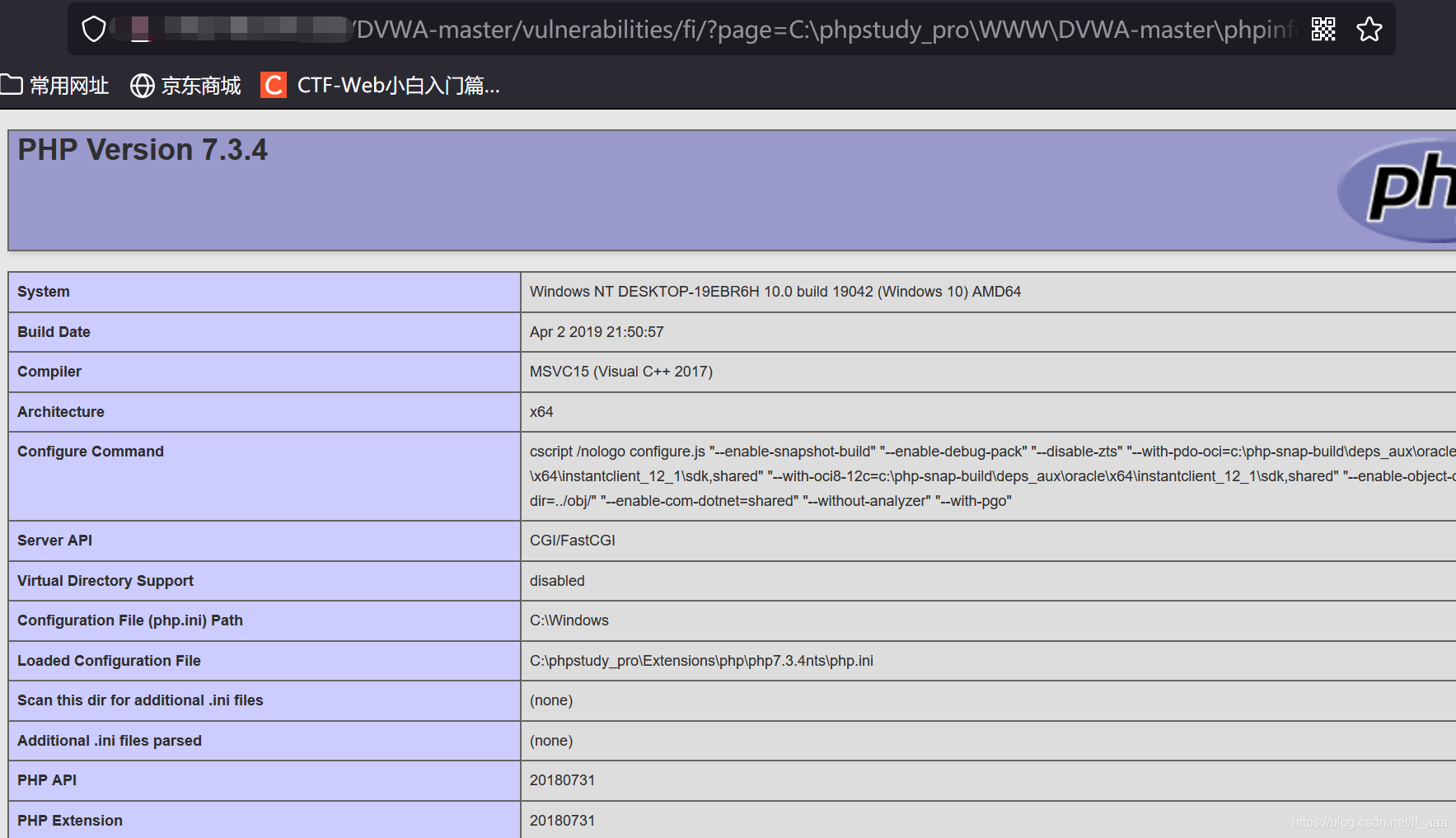Select the disabled value
This screenshot has height=838, width=1456.
(557, 581)
